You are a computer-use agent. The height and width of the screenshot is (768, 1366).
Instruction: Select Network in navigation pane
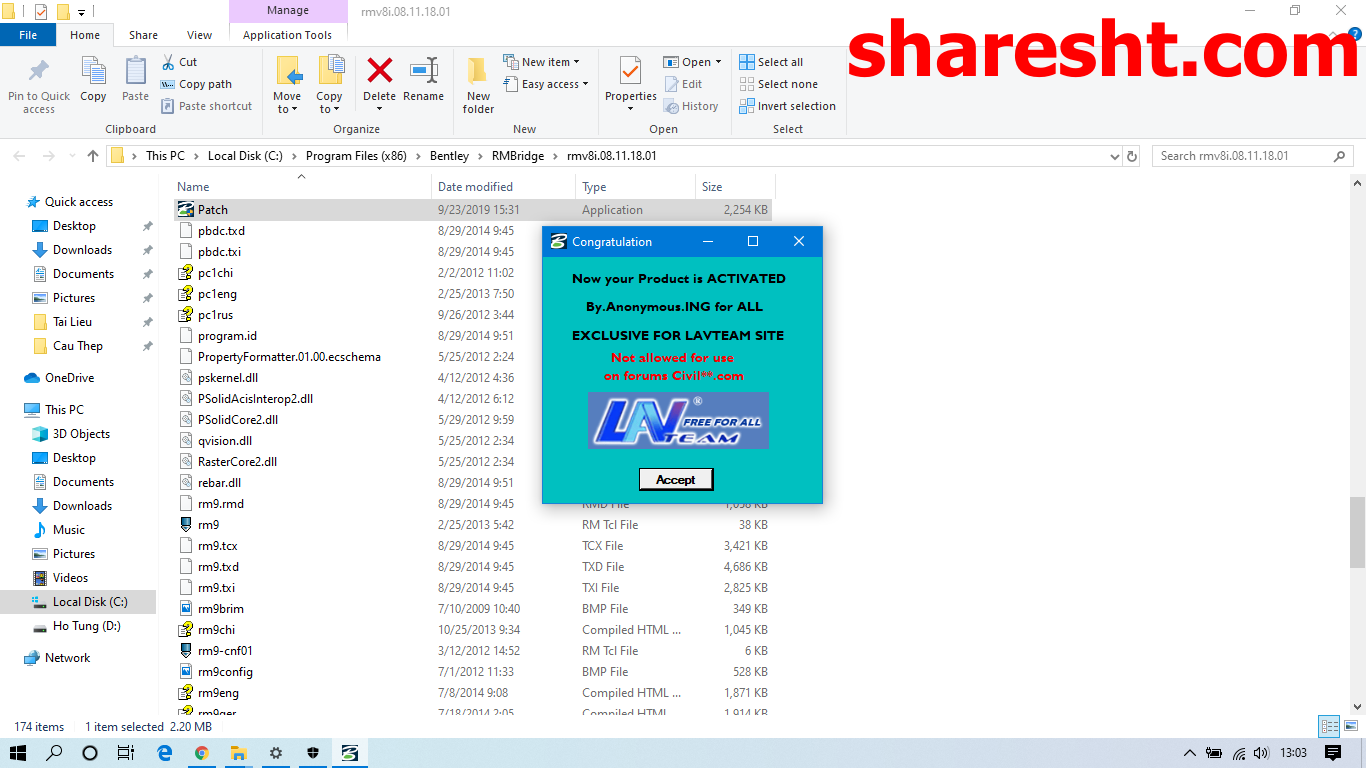(x=67, y=658)
